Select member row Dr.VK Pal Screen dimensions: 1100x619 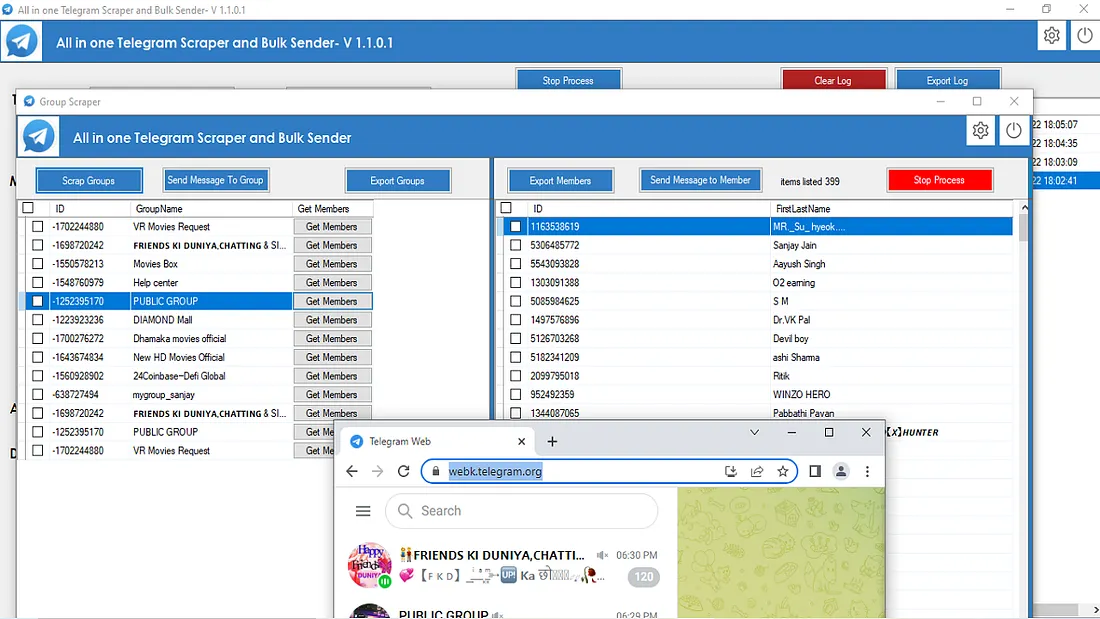click(x=756, y=320)
